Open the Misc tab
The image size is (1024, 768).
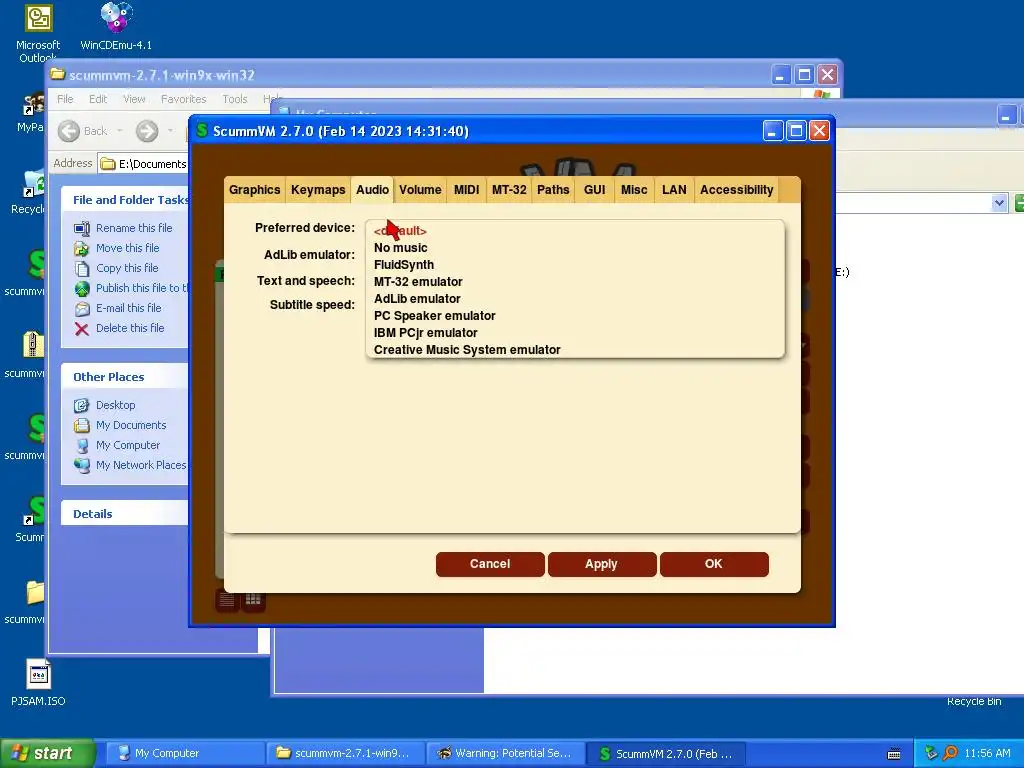coord(634,189)
